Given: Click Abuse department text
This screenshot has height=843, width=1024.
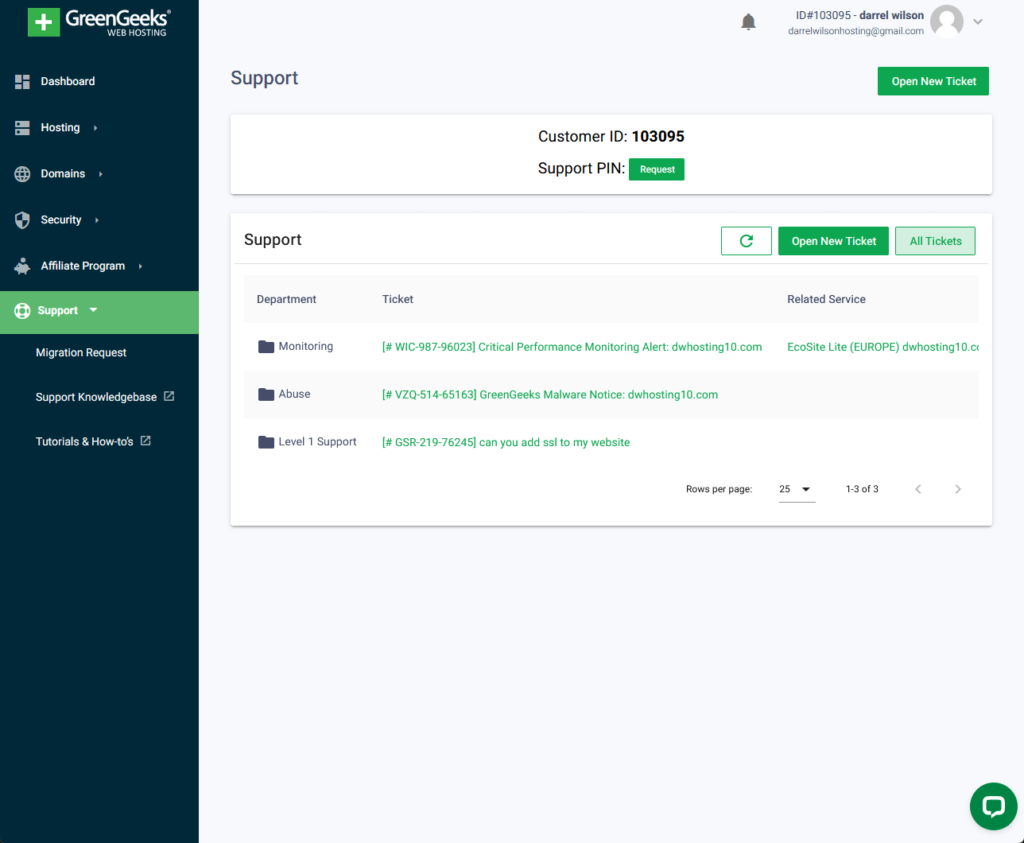Looking at the screenshot, I should click(295, 394).
